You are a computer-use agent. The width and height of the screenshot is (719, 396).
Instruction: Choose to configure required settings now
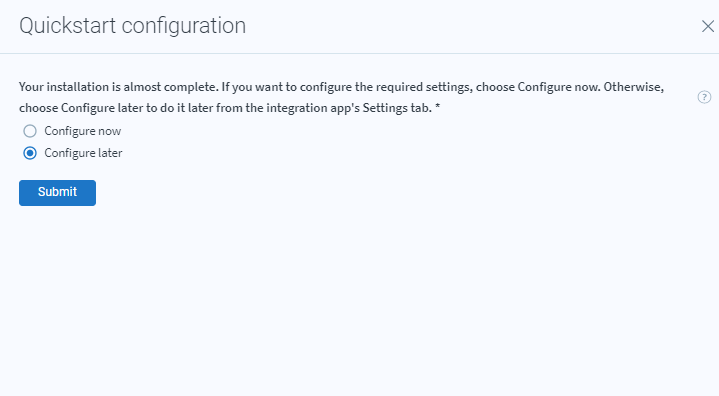pos(30,131)
